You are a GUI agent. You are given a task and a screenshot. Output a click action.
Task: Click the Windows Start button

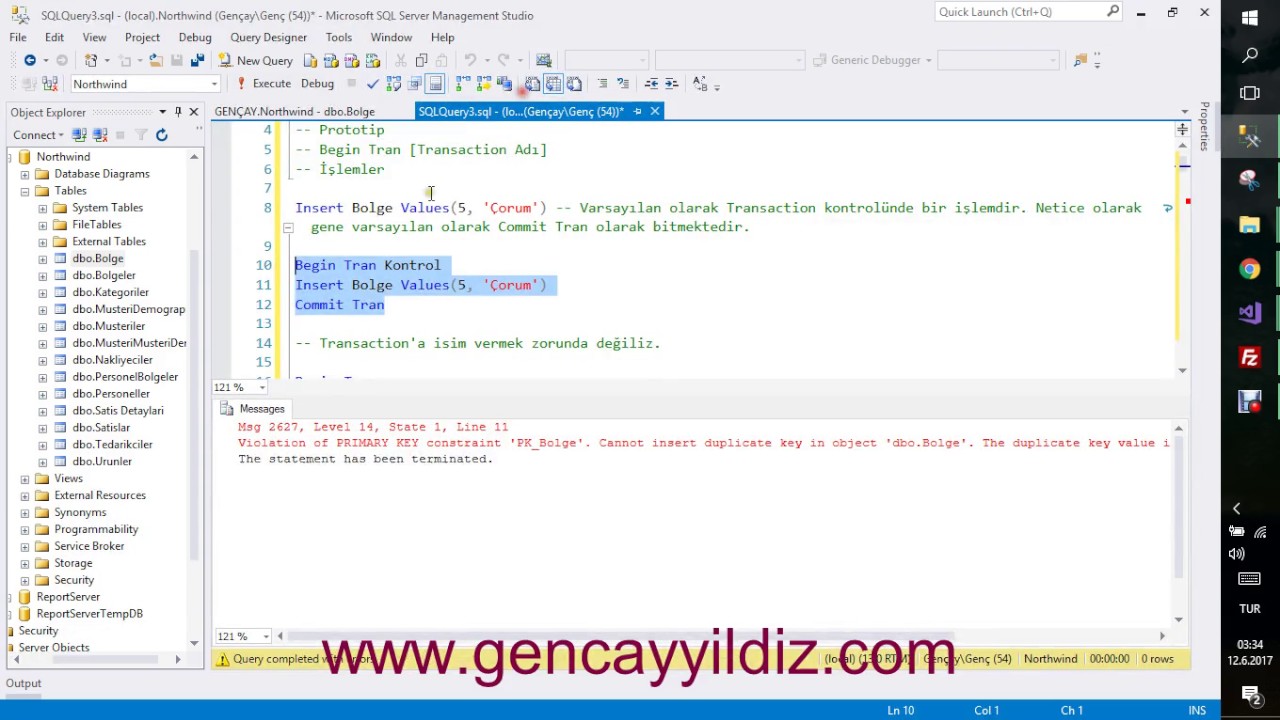tap(1250, 18)
